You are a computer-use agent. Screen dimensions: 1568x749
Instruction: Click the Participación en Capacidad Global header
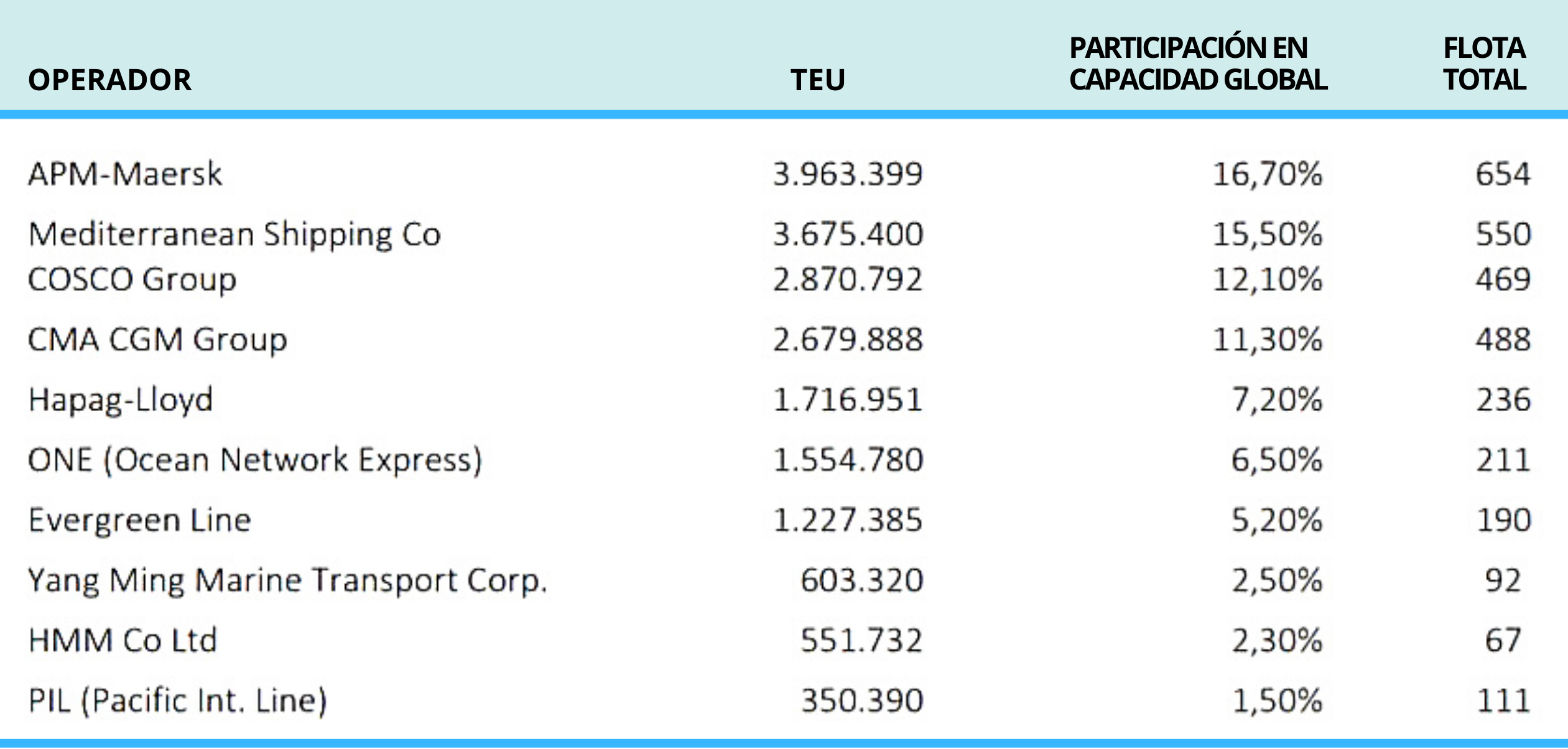[x=1198, y=64]
